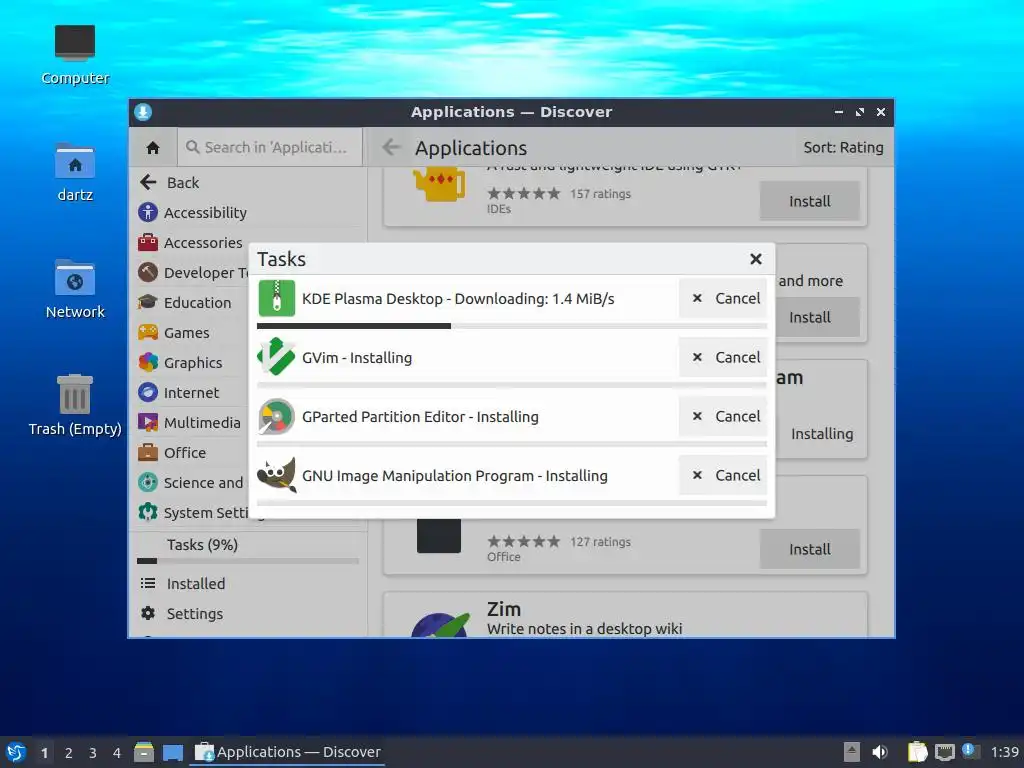This screenshot has height=768, width=1024.
Task: Click the teapot IDE application icon
Action: [440, 184]
